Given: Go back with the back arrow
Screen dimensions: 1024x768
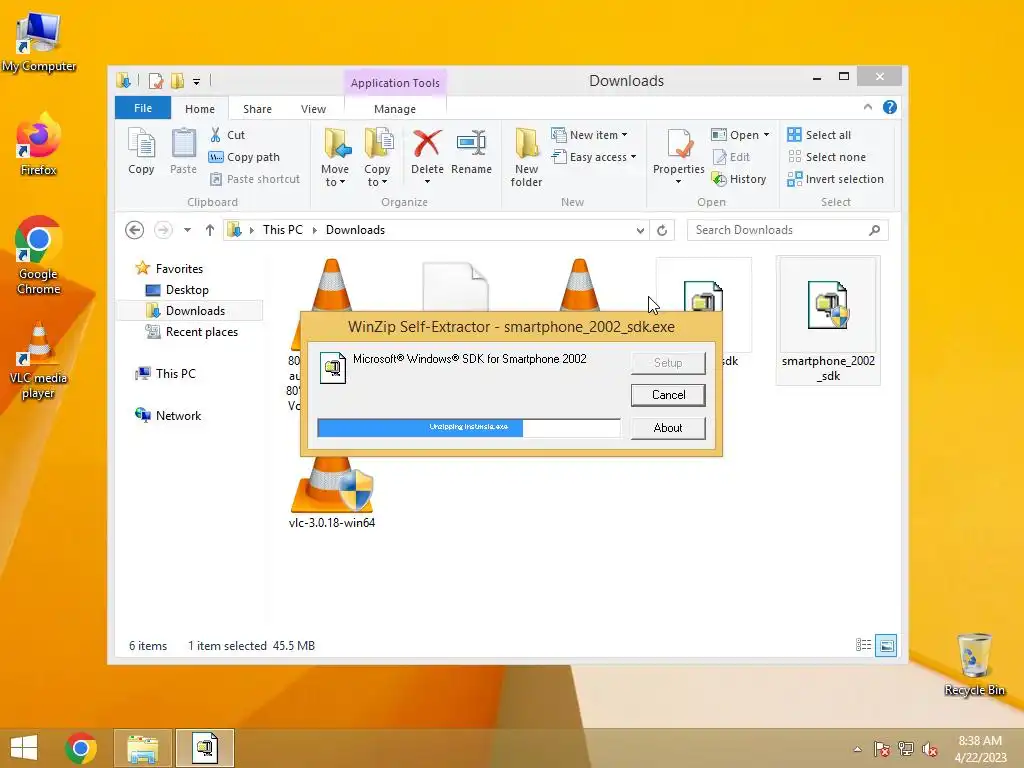Looking at the screenshot, I should tap(135, 230).
